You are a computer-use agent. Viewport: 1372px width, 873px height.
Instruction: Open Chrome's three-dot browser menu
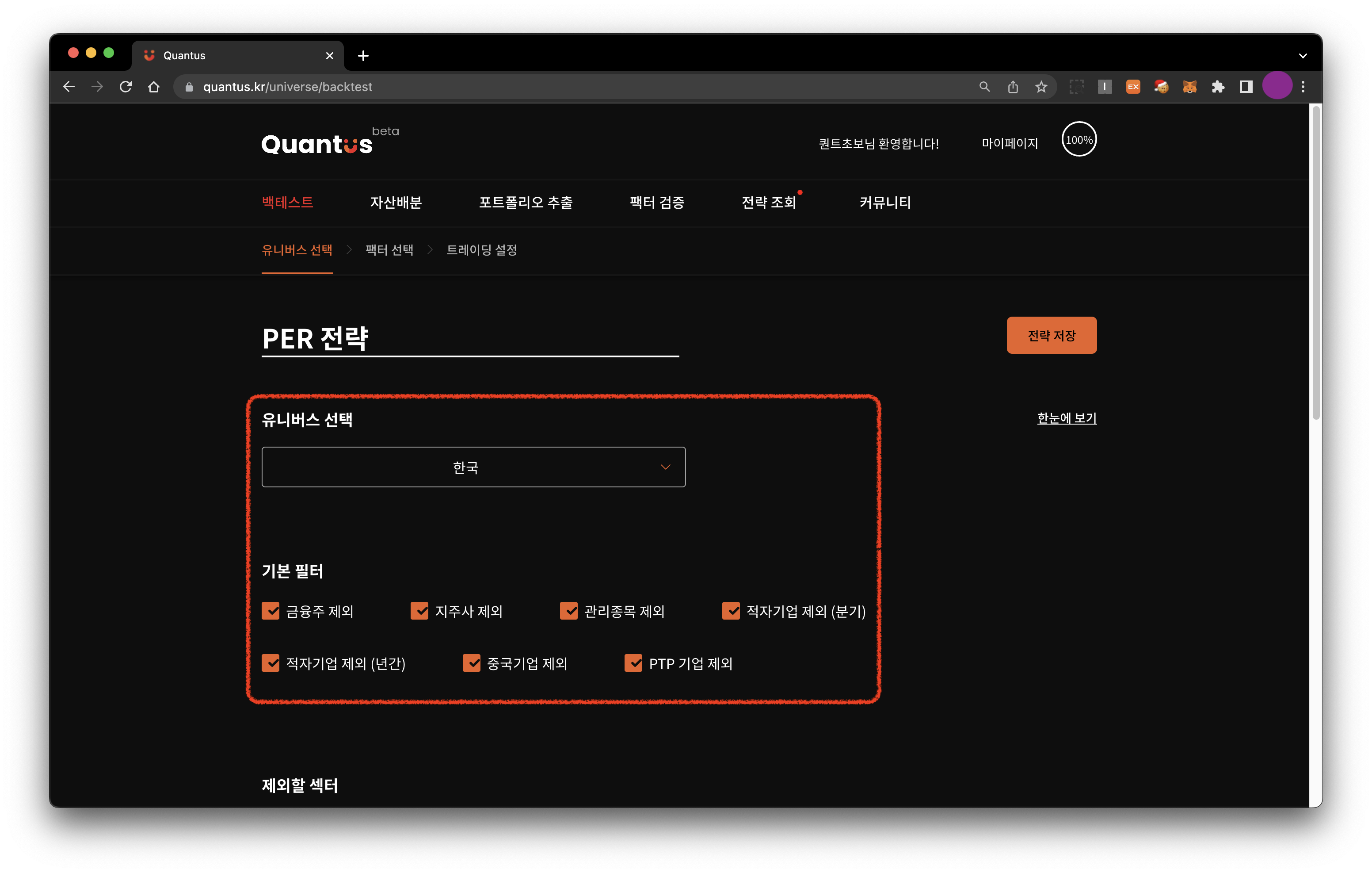click(x=1303, y=86)
